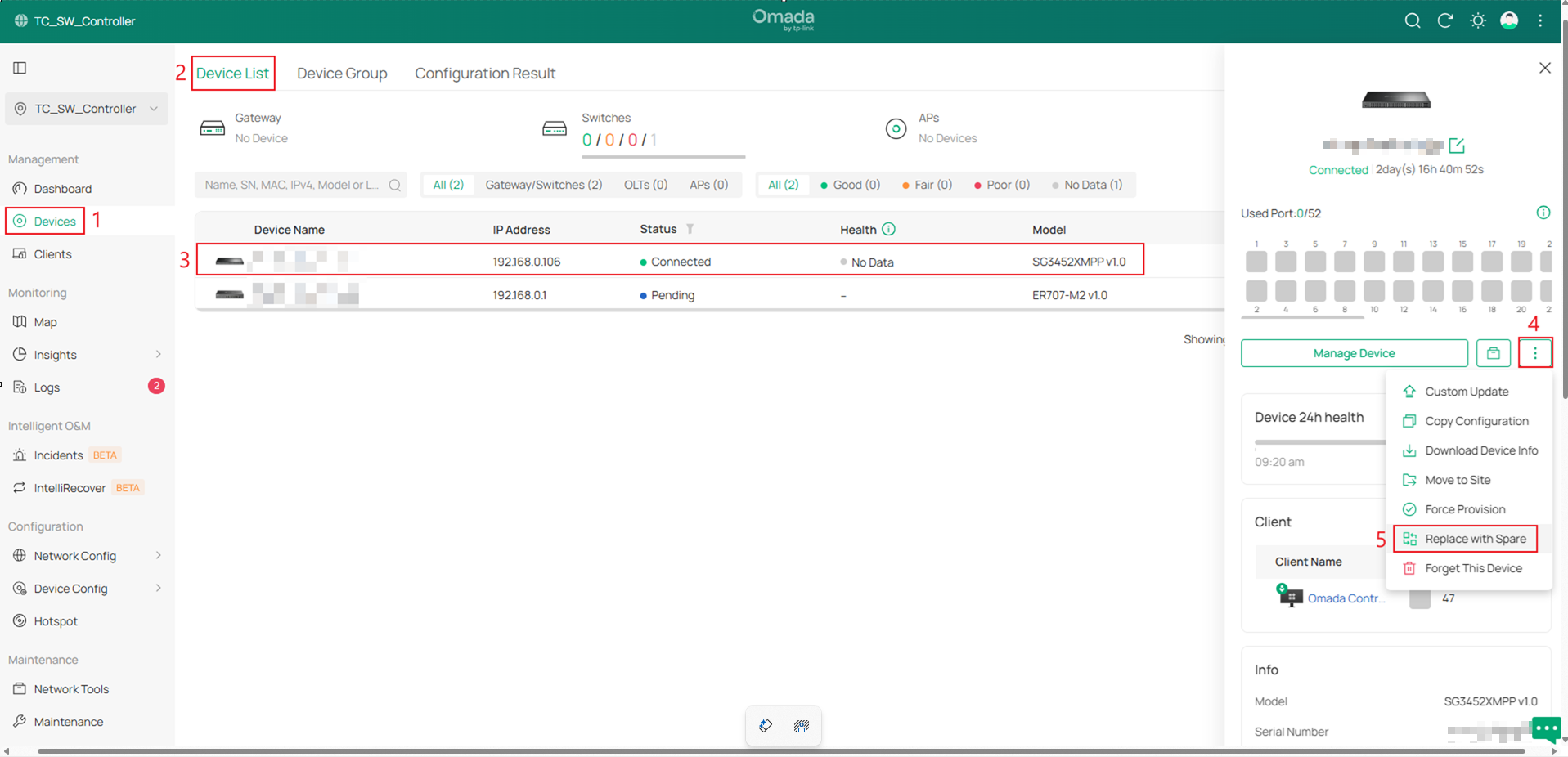
Task: Click the Health column info icon
Action: (888, 229)
